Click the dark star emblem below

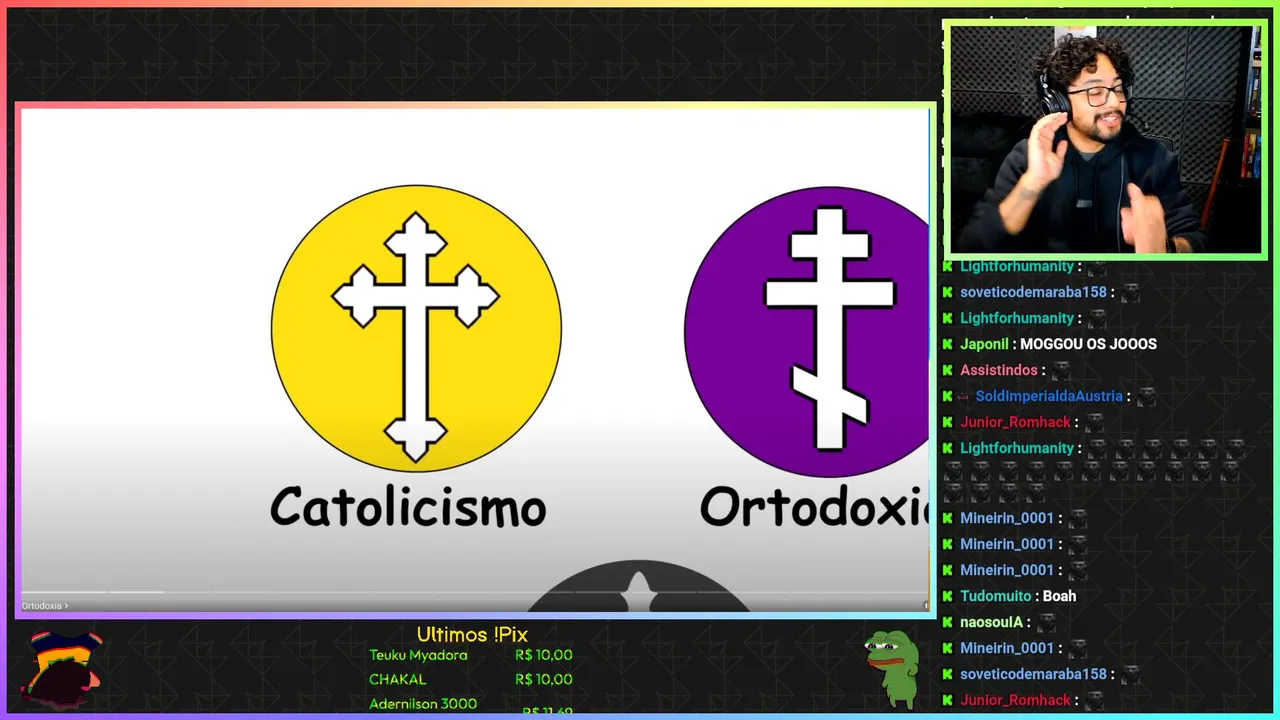pyautogui.click(x=638, y=586)
